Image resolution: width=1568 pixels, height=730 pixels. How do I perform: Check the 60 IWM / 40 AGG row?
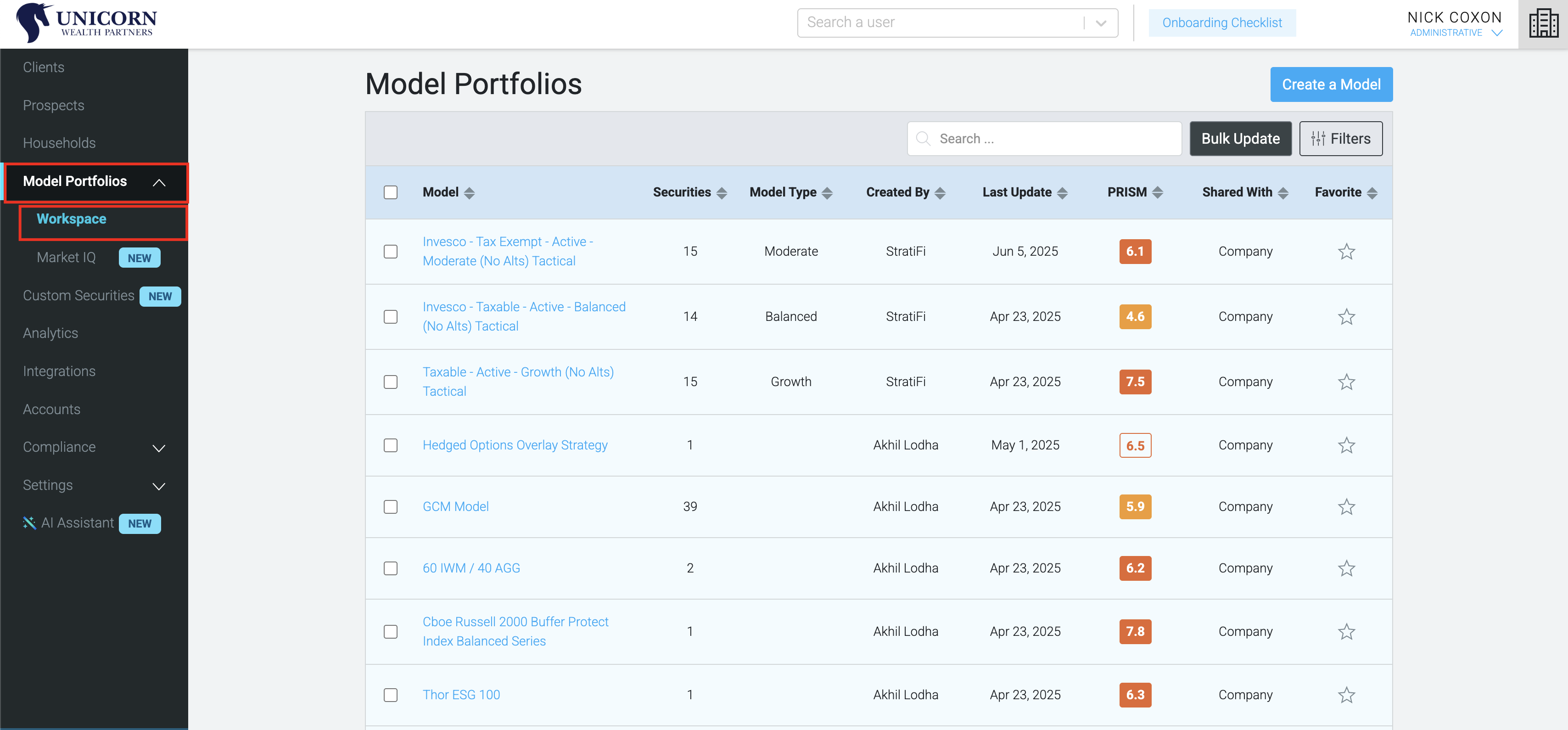(x=391, y=568)
